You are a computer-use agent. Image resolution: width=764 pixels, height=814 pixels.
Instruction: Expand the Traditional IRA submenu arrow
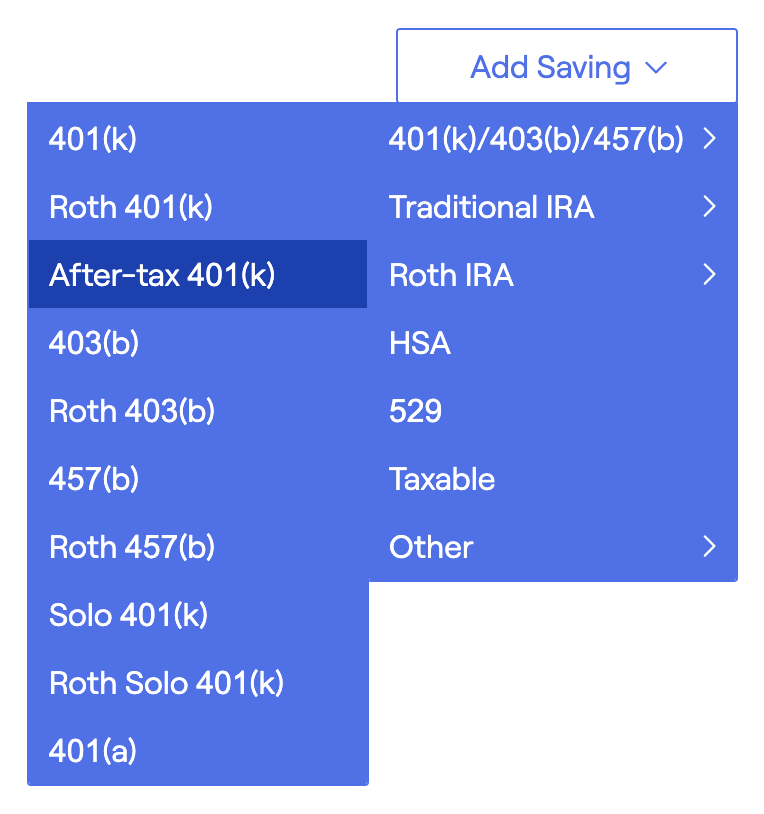(x=710, y=206)
